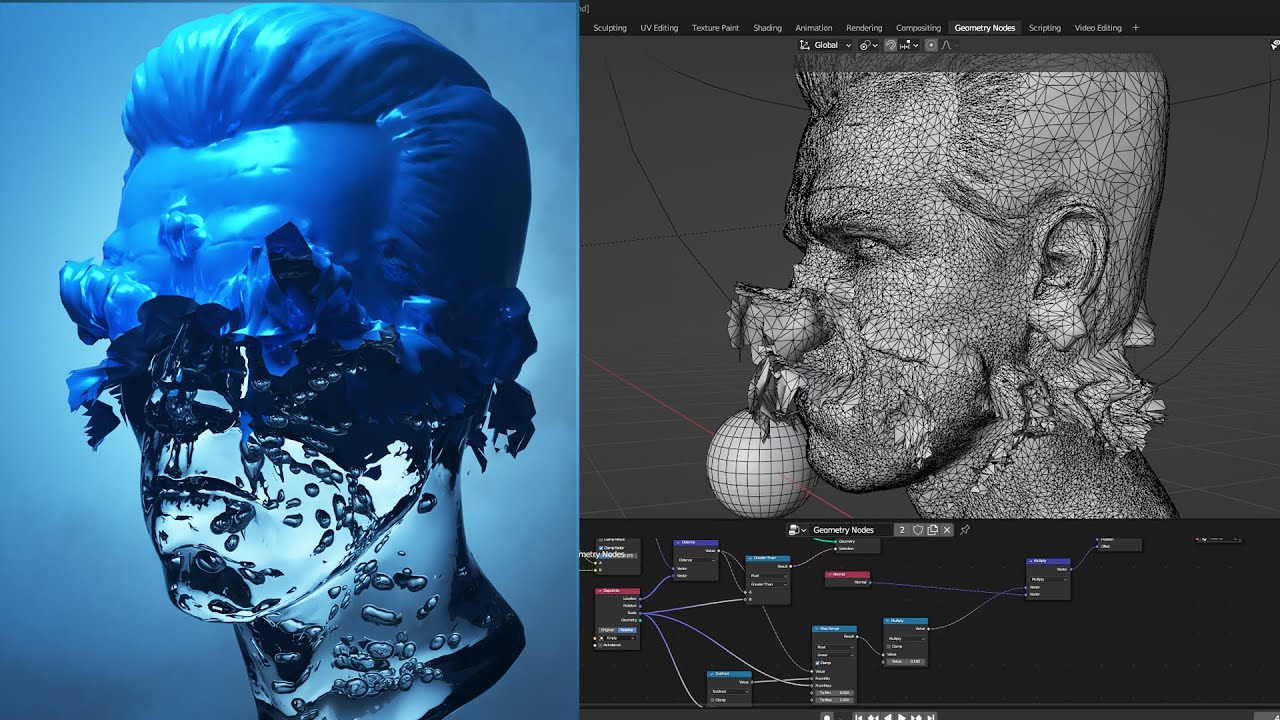Click the node group user count 2

902,530
